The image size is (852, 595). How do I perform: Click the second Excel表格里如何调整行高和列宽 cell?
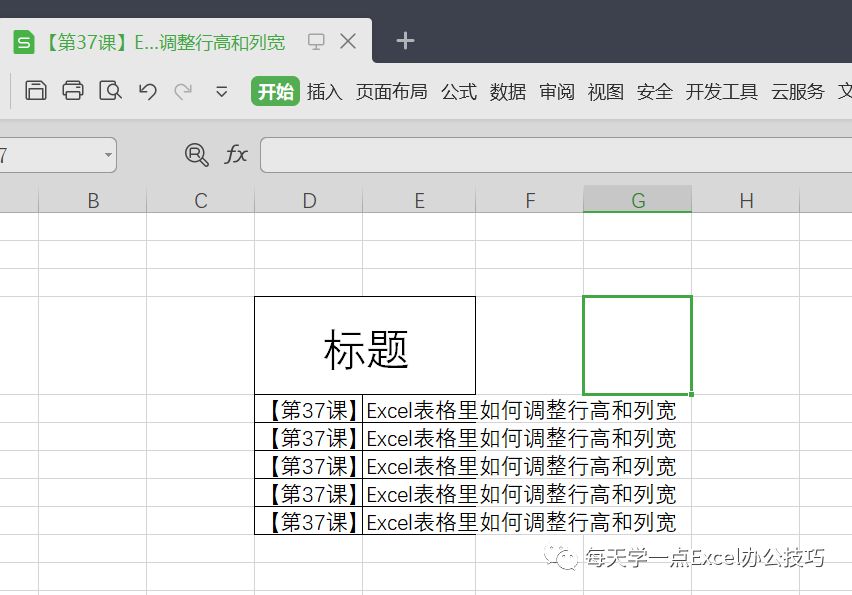tap(419, 437)
